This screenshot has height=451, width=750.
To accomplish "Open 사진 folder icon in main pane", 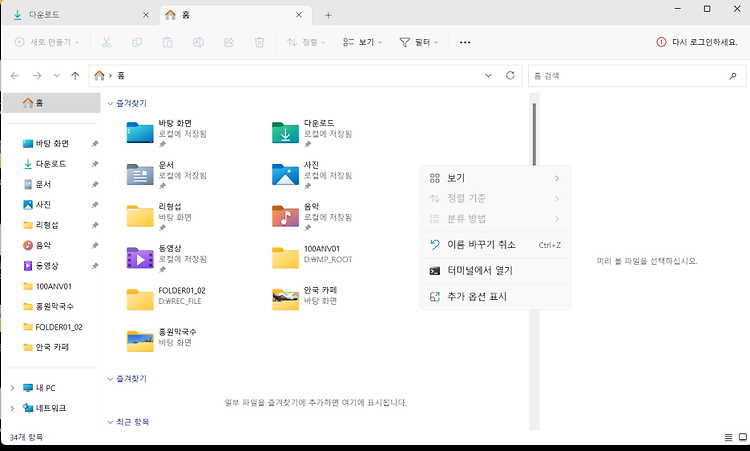I will (x=285, y=175).
